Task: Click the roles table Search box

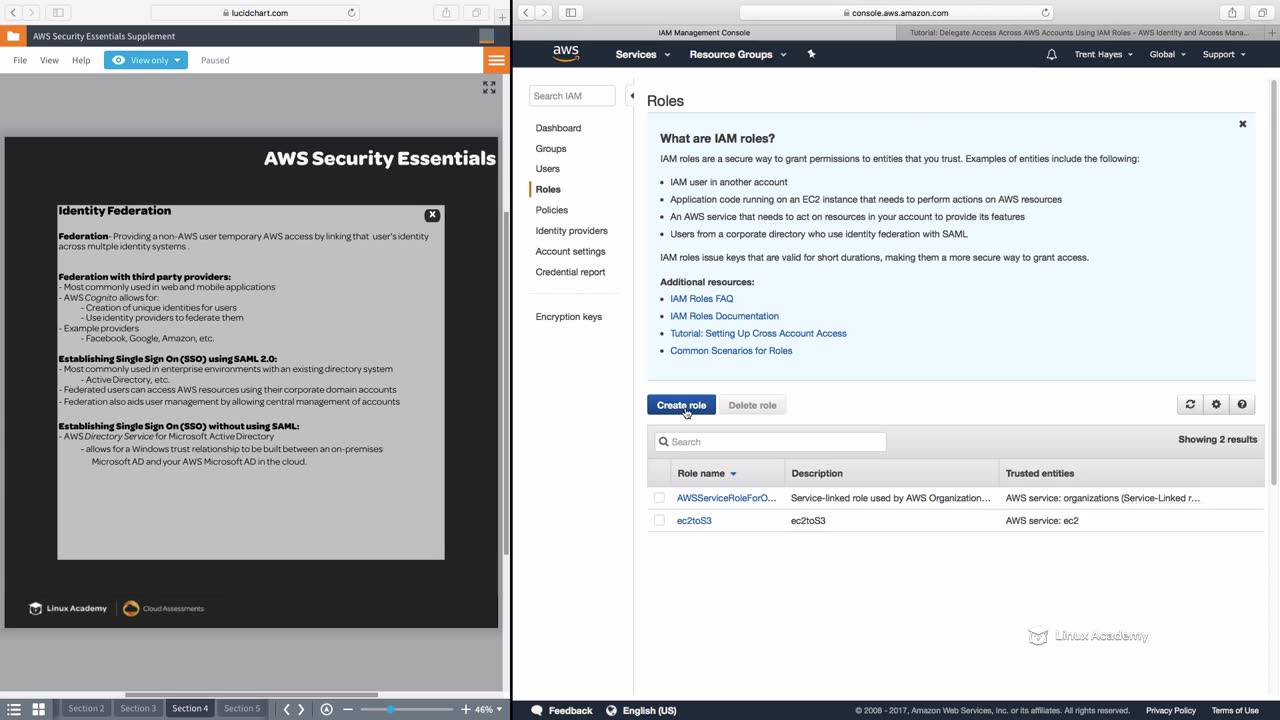Action: [x=770, y=442]
